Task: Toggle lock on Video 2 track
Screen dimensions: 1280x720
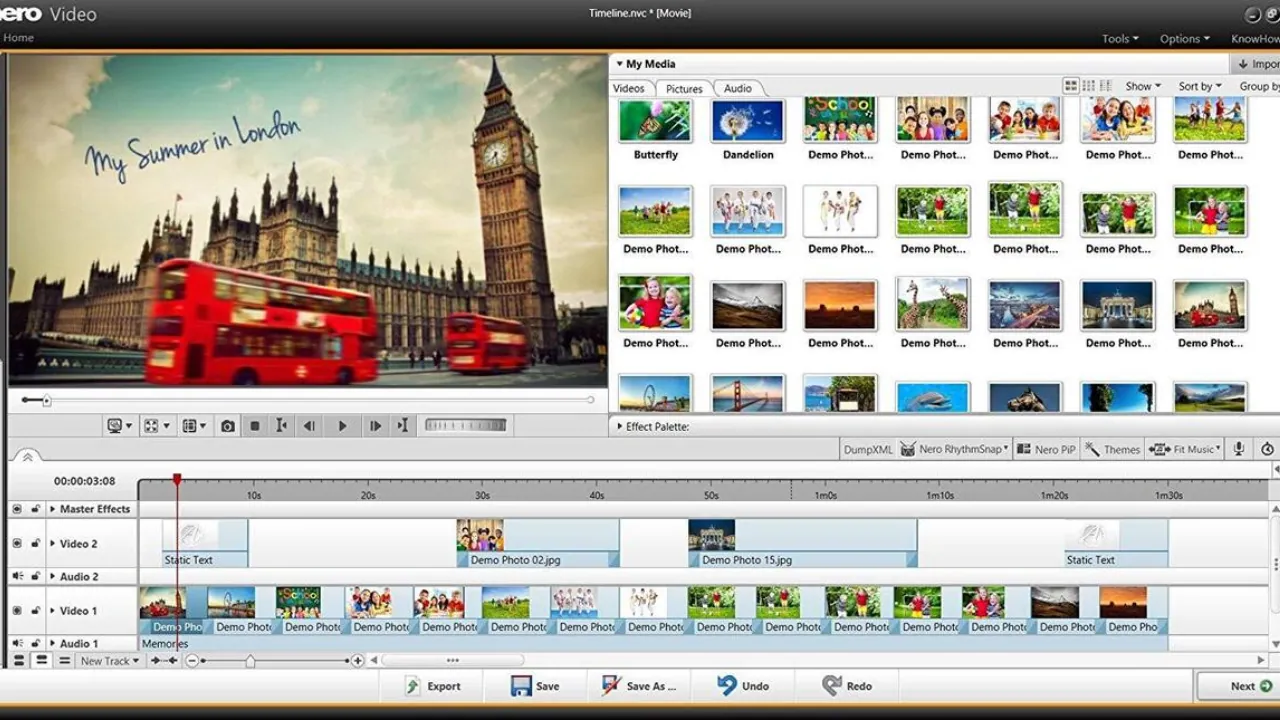Action: (x=36, y=544)
